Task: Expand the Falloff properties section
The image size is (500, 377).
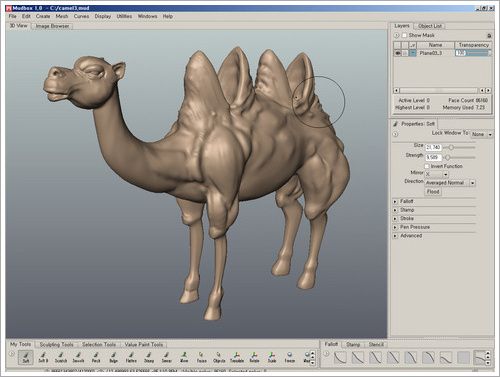Action: pos(395,201)
